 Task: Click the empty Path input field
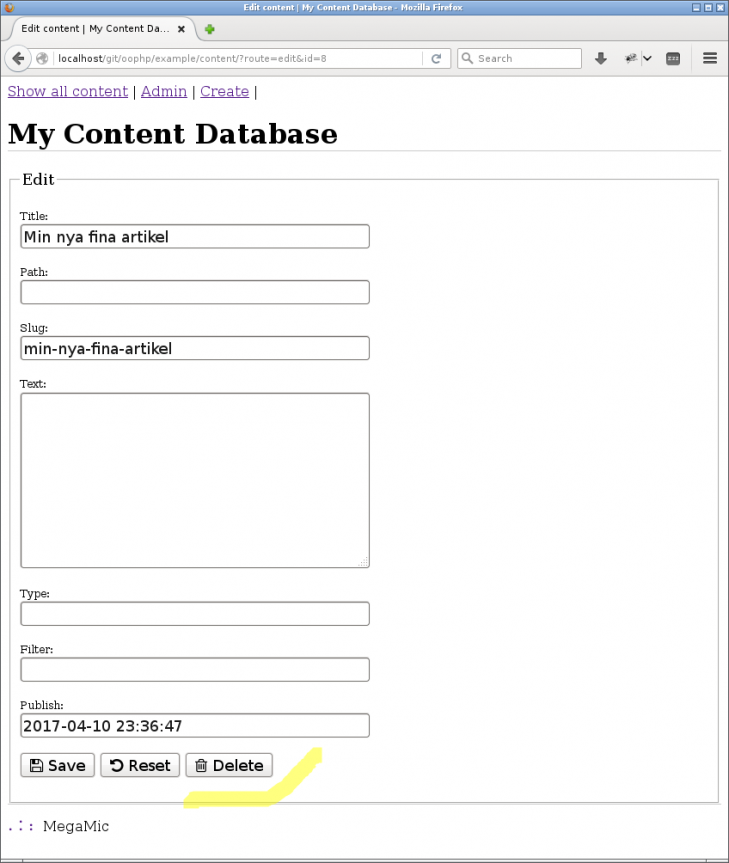tap(195, 292)
